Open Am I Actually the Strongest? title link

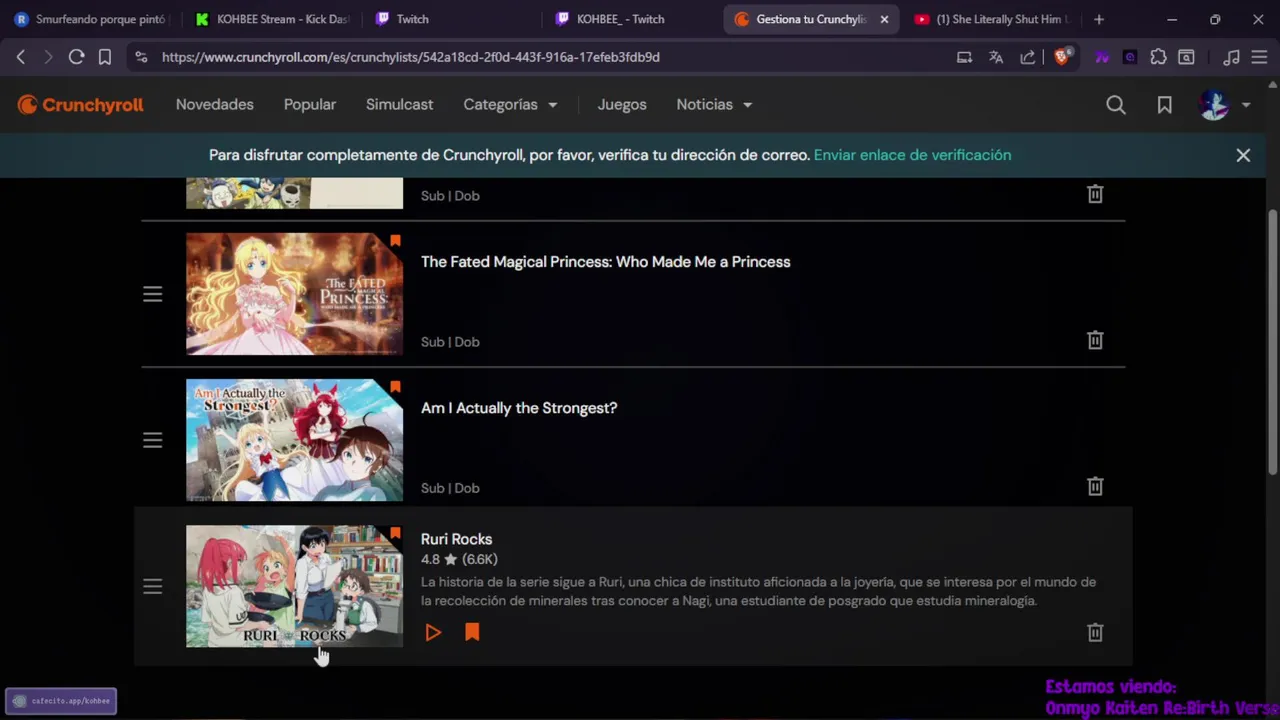click(x=519, y=408)
